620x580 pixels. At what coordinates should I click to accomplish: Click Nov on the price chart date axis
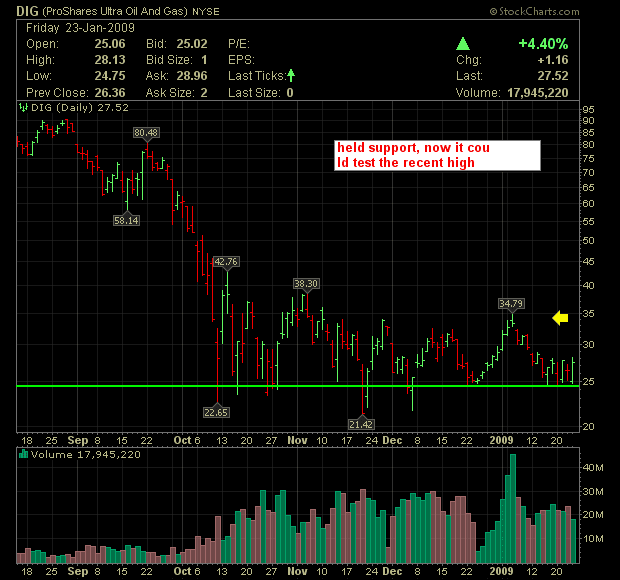(297, 440)
